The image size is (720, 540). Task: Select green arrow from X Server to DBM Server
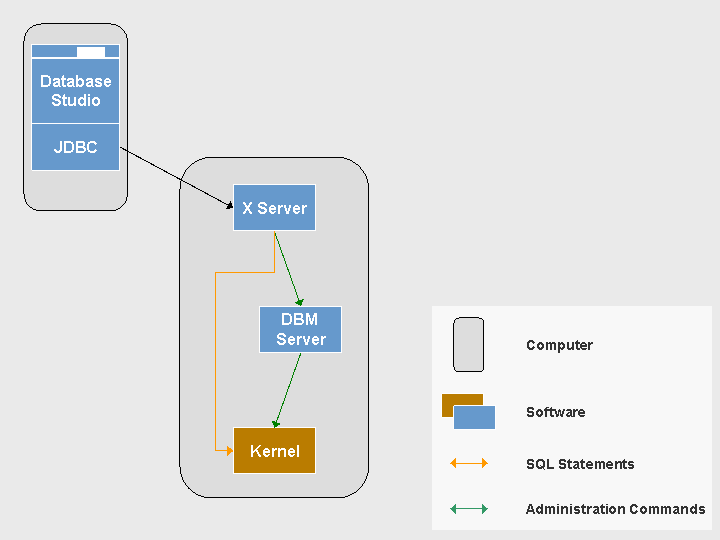coord(288,268)
